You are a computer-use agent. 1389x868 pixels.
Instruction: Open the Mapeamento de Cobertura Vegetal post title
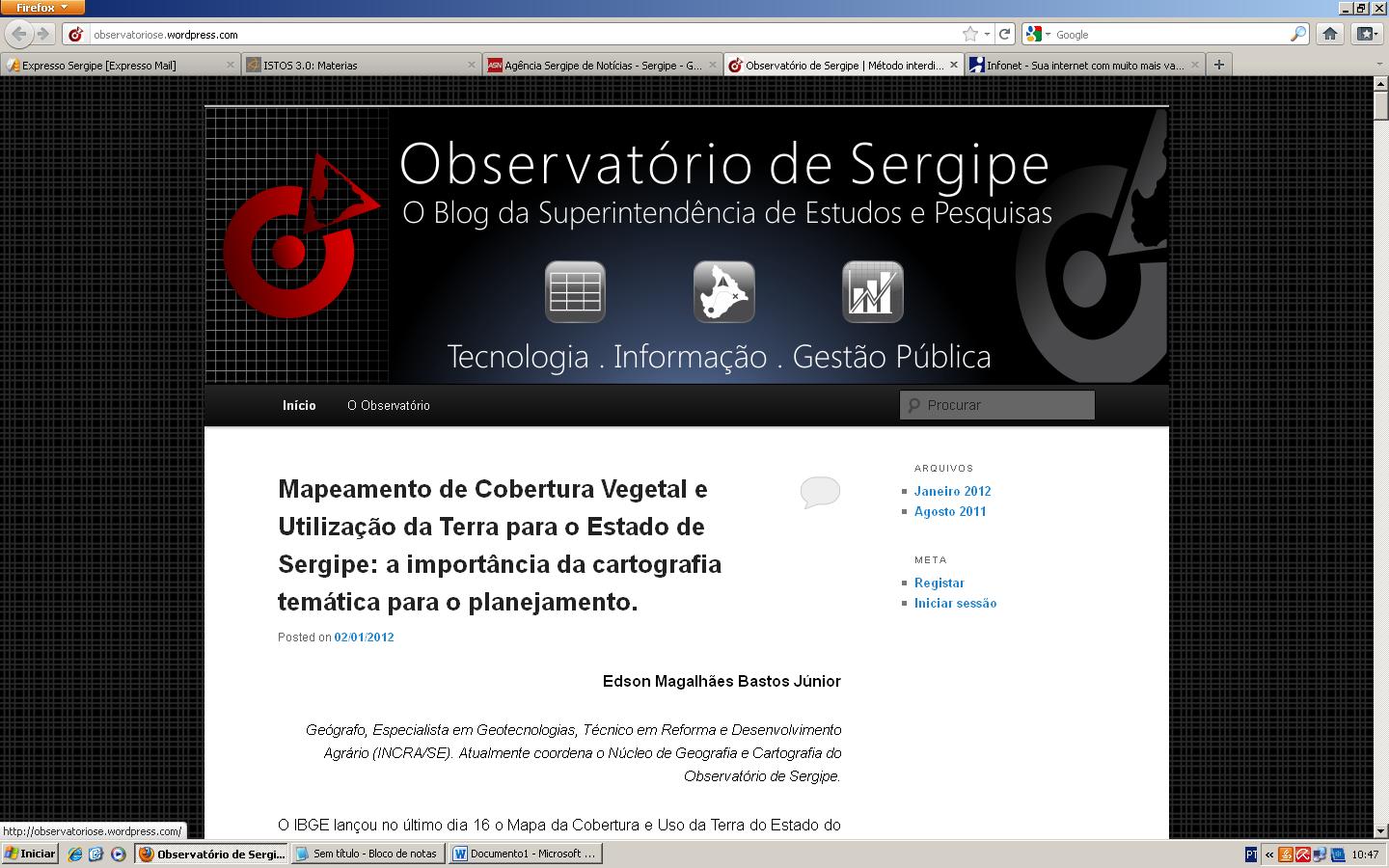tap(500, 545)
